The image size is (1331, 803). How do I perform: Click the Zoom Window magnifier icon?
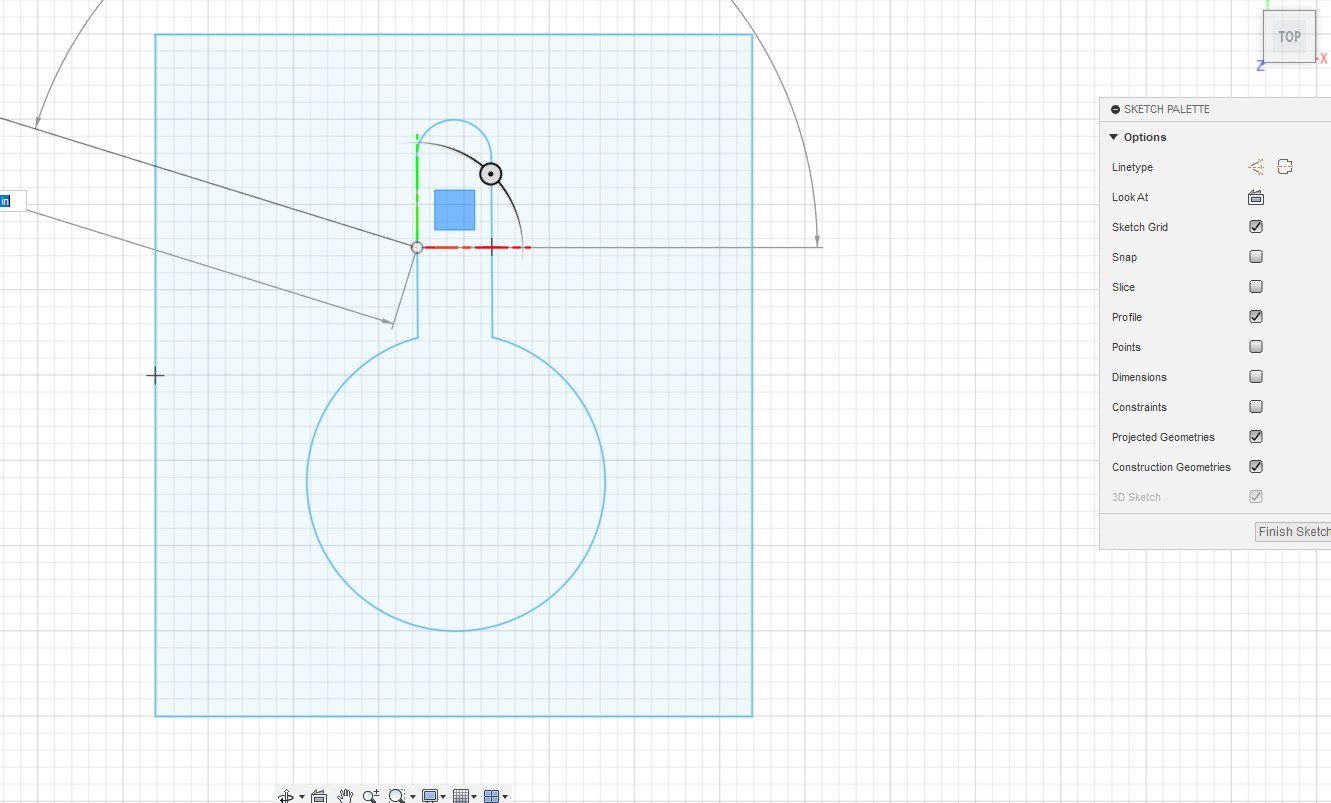(x=396, y=796)
